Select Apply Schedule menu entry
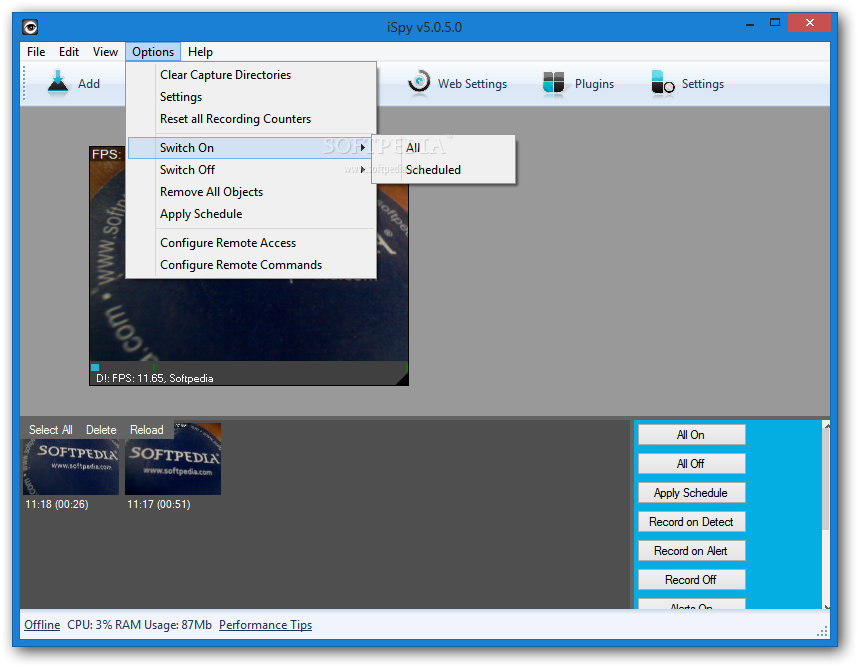 251,214
